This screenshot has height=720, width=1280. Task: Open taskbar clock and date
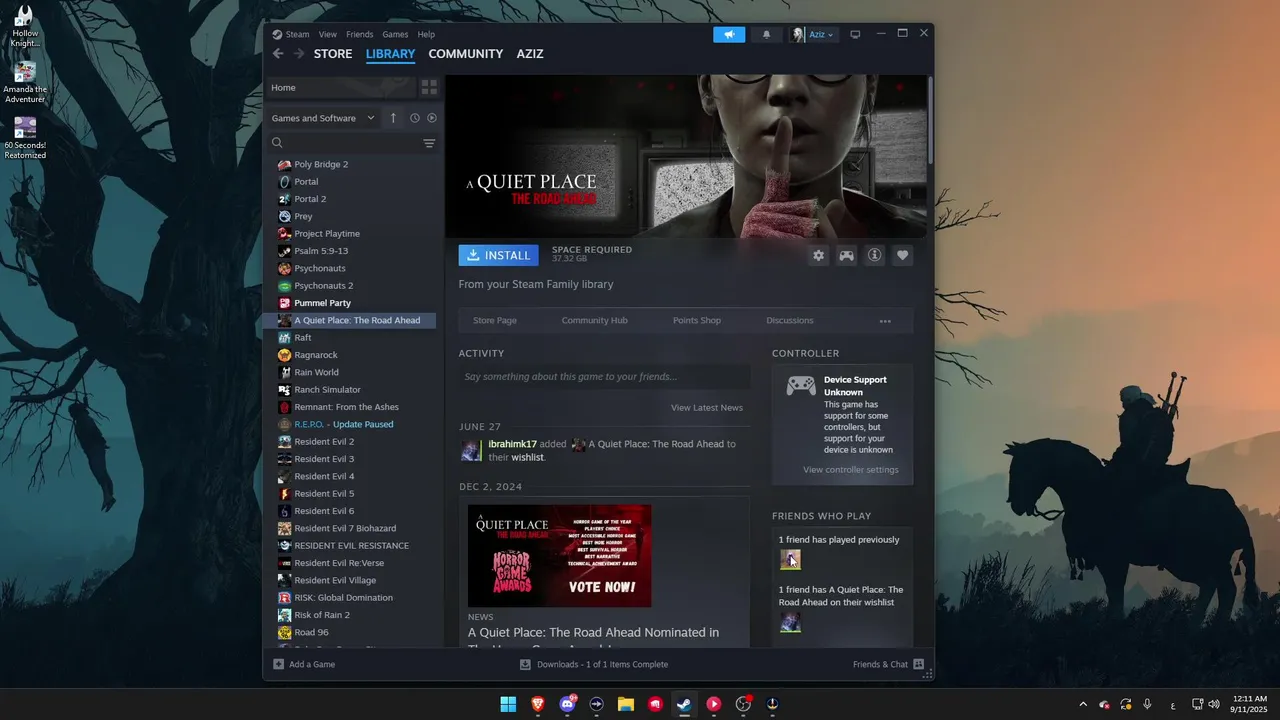[x=1249, y=704]
